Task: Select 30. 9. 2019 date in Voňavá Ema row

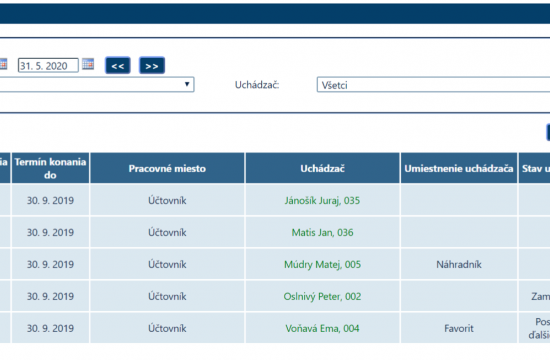Action: (50, 328)
